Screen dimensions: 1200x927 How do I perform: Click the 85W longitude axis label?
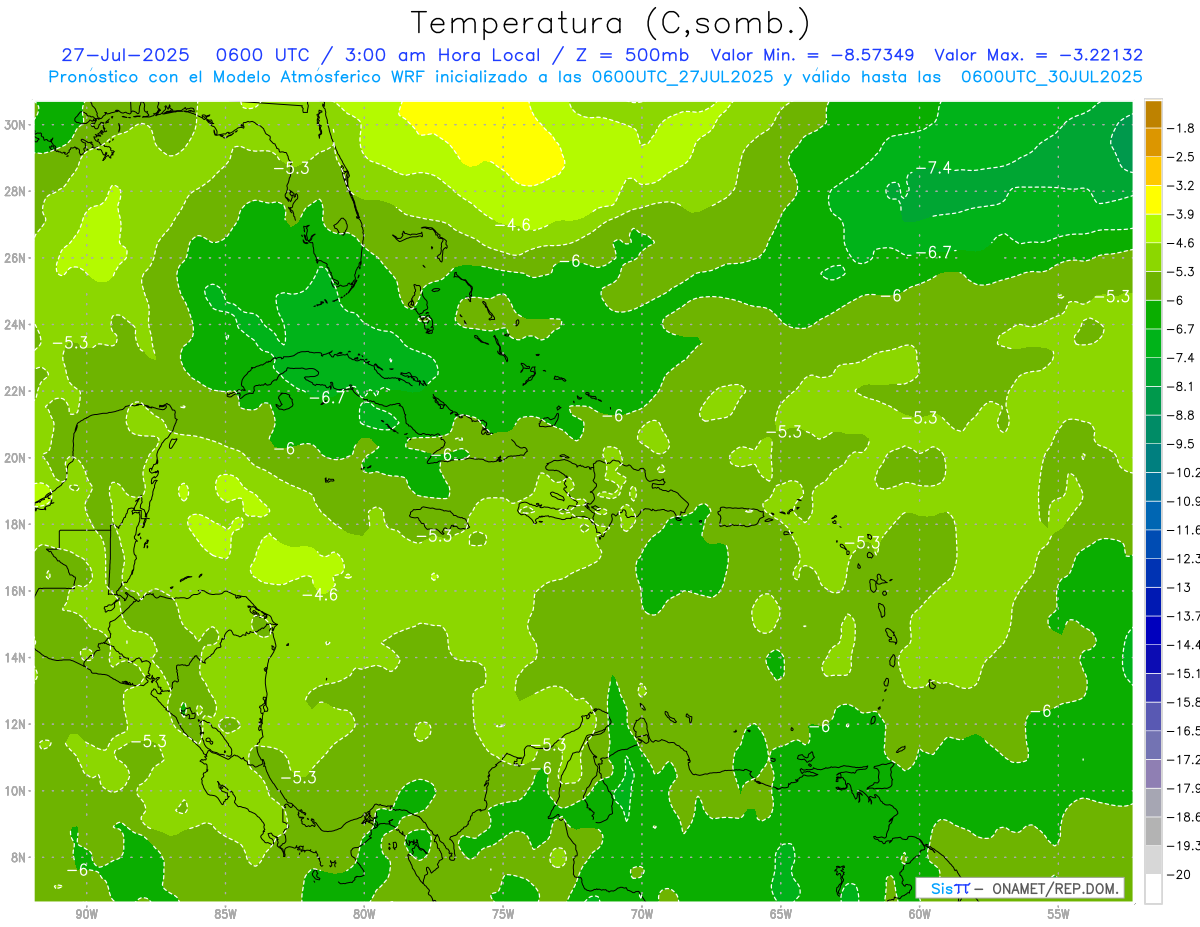coord(226,913)
